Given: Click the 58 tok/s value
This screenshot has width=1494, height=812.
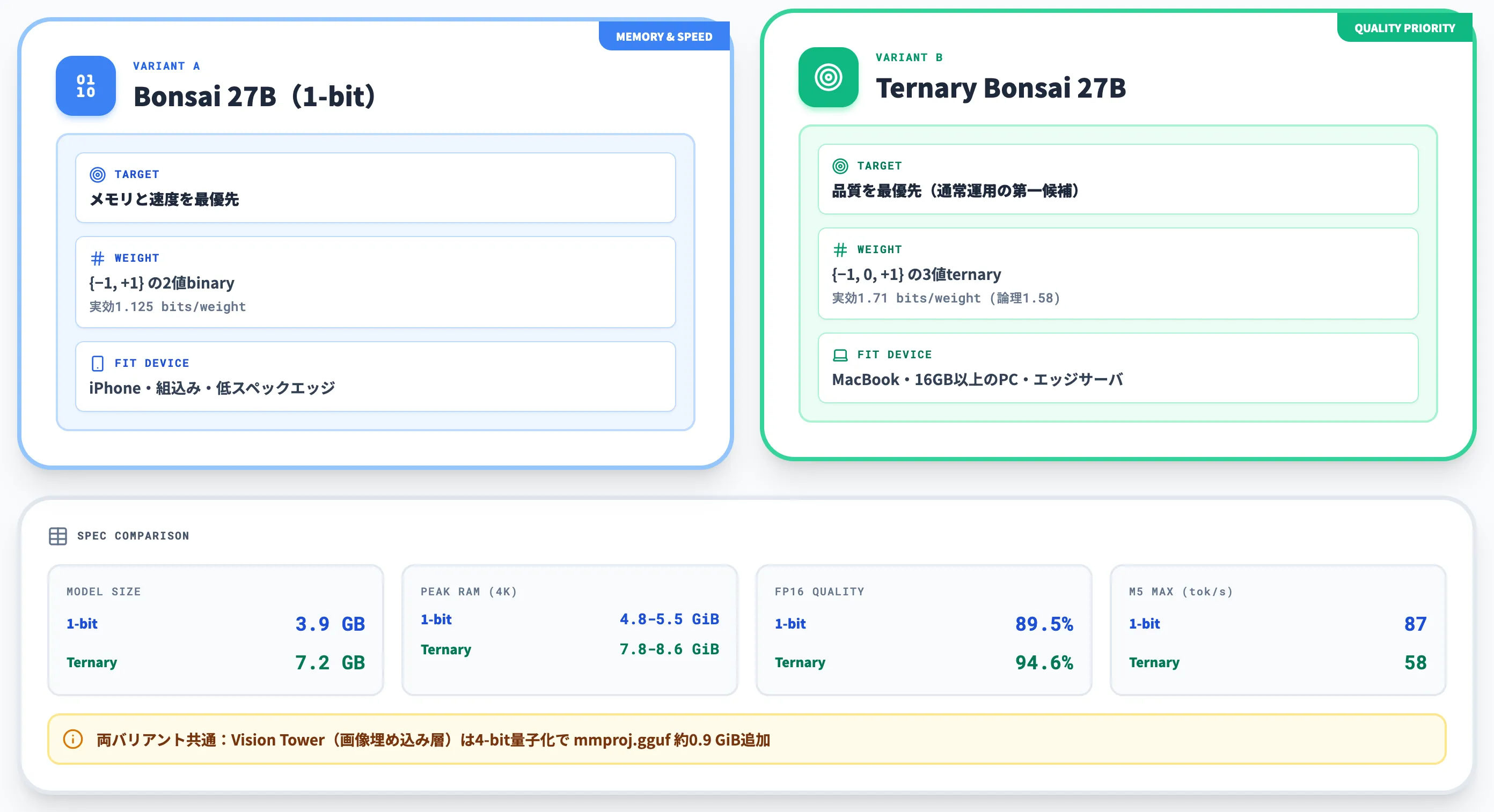Looking at the screenshot, I should pyautogui.click(x=1415, y=662).
